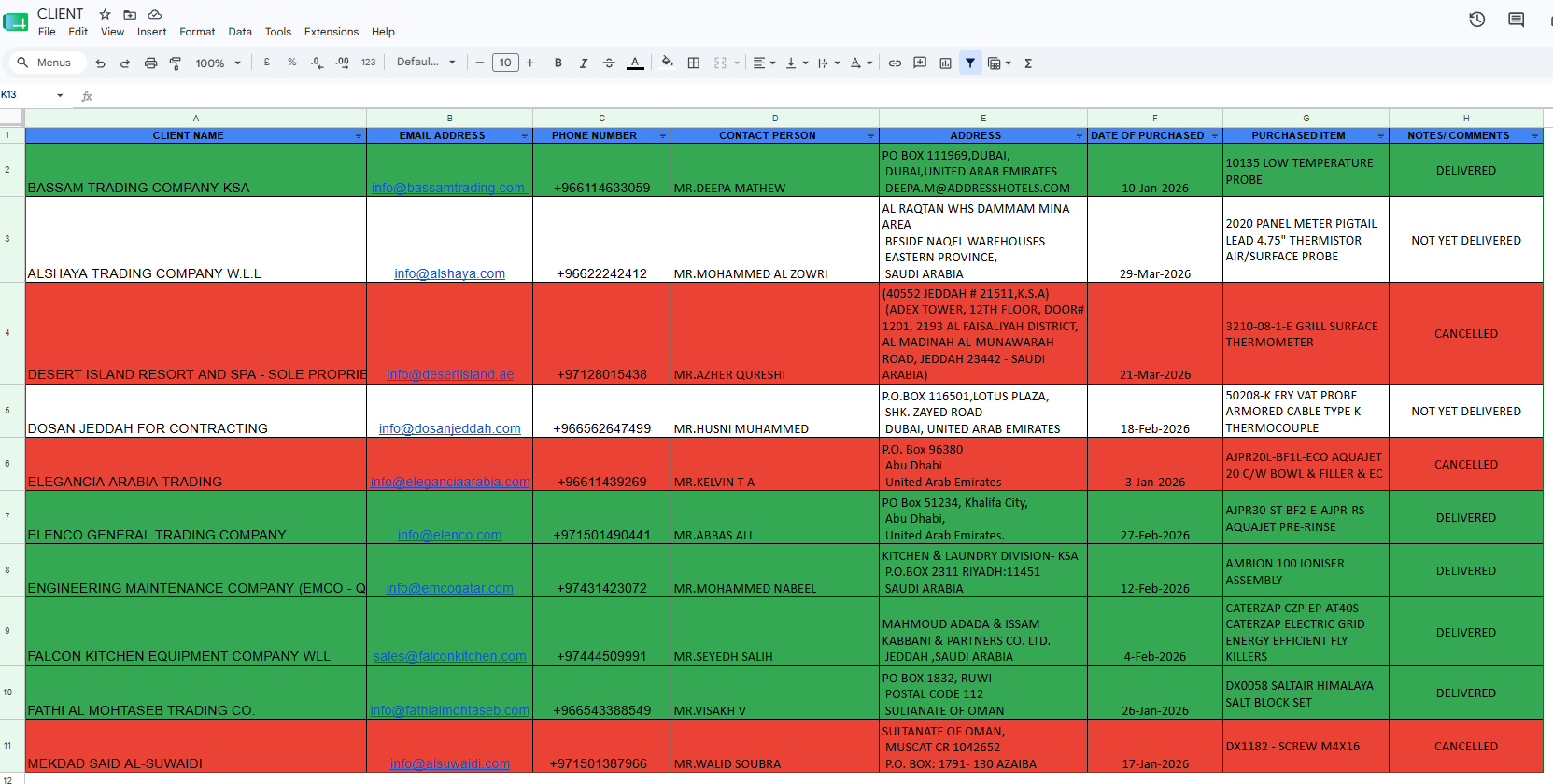Open the File menu
This screenshot has width=1553, height=784.
tap(47, 32)
